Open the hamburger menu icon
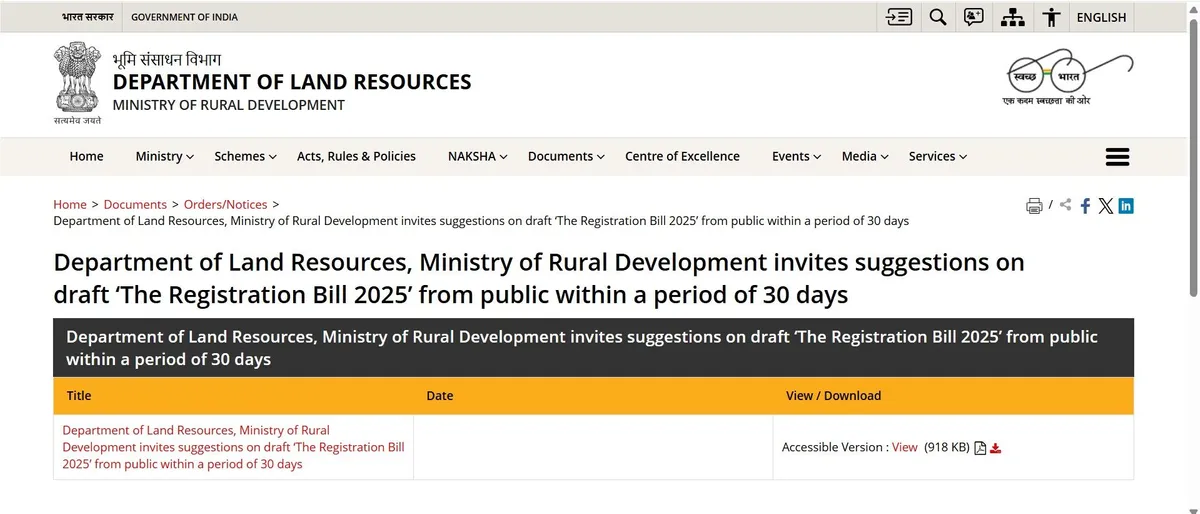Screen dimensions: 1200x514 coord(1117,157)
